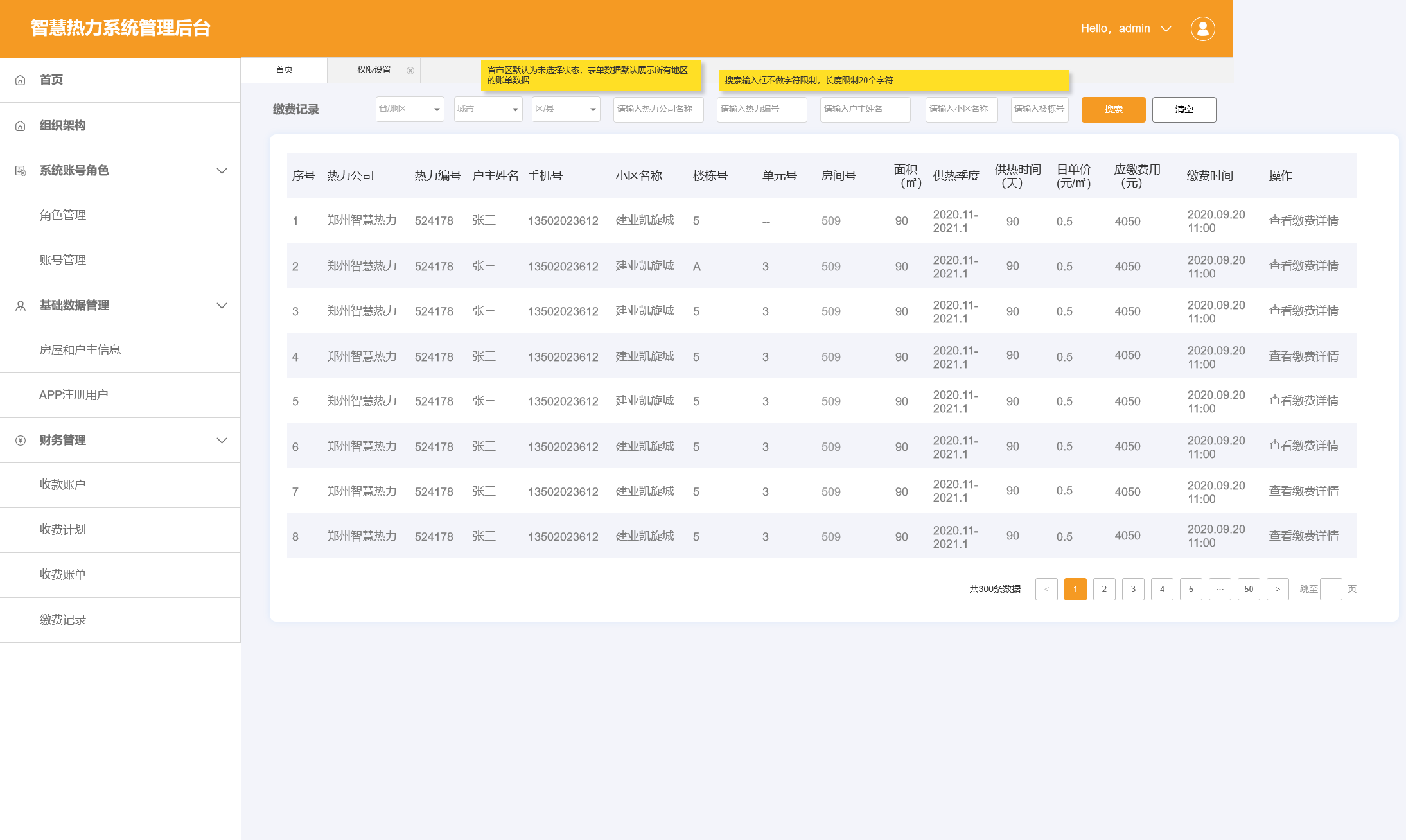Open the 城市 dropdown

click(488, 109)
